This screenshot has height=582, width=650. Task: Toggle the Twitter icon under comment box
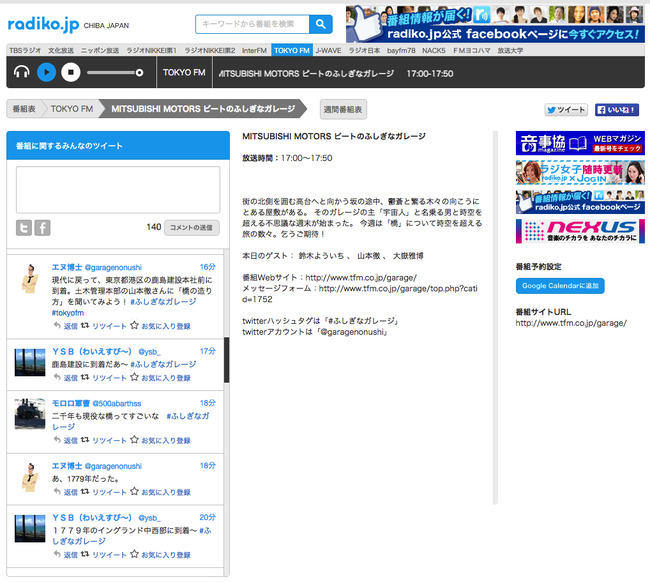click(24, 228)
